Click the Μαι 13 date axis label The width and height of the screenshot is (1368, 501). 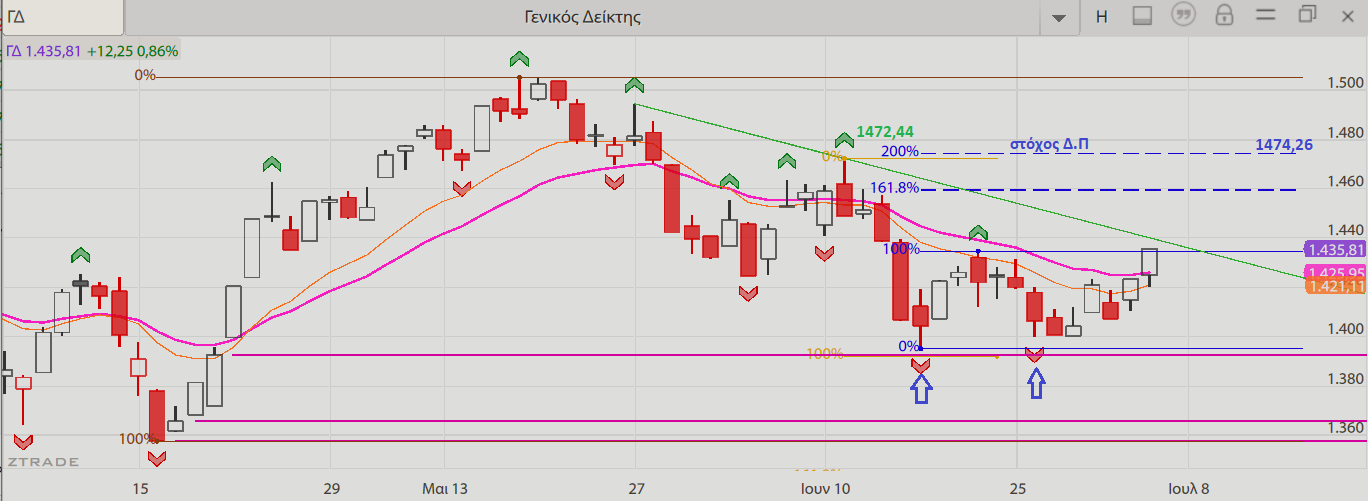(x=444, y=489)
